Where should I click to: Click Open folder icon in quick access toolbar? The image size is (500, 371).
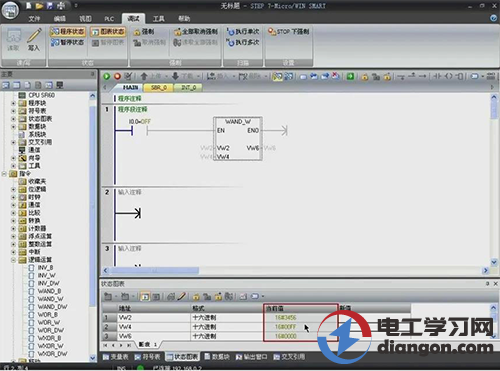39,6
